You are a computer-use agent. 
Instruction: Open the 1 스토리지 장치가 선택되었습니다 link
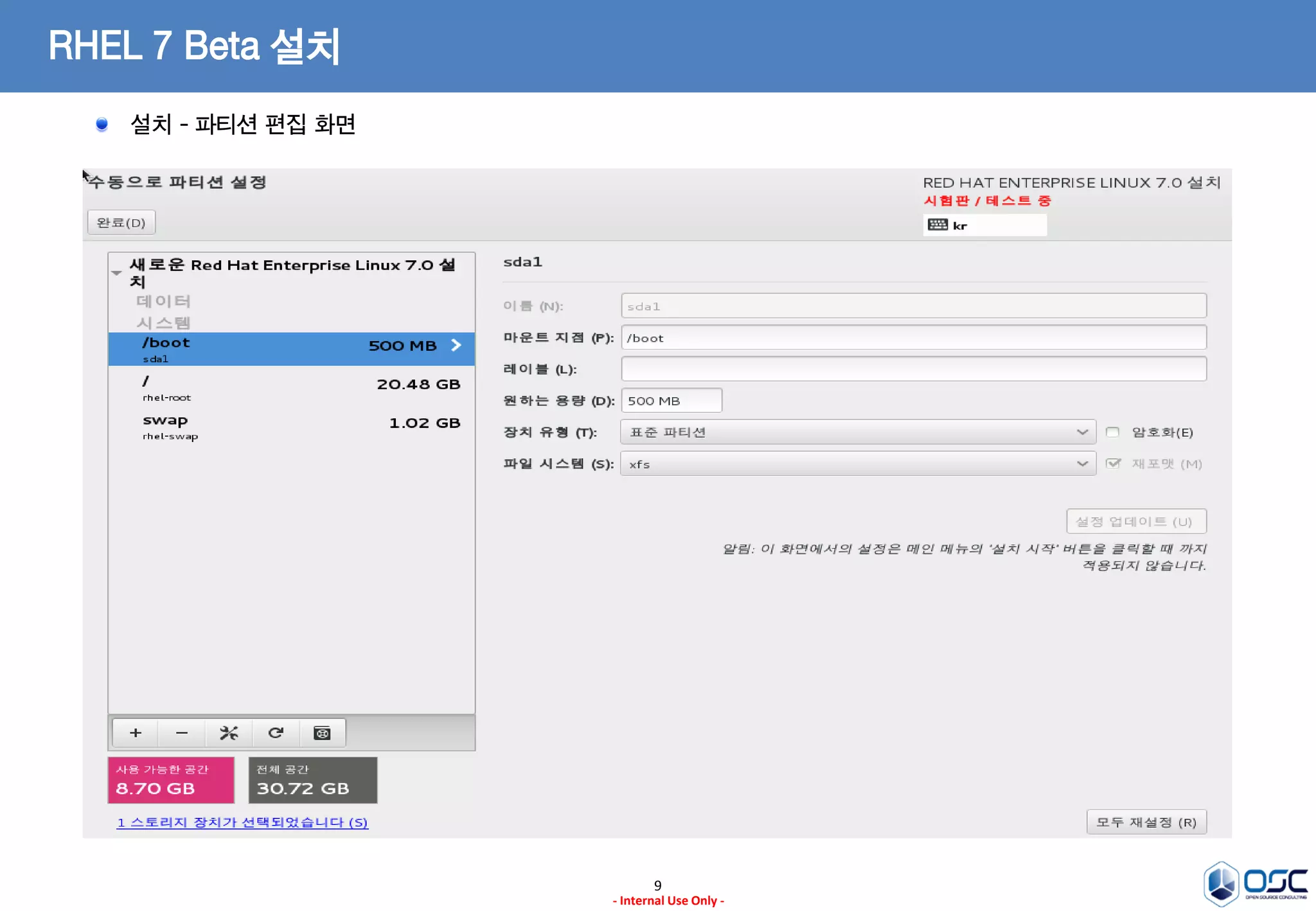(242, 822)
